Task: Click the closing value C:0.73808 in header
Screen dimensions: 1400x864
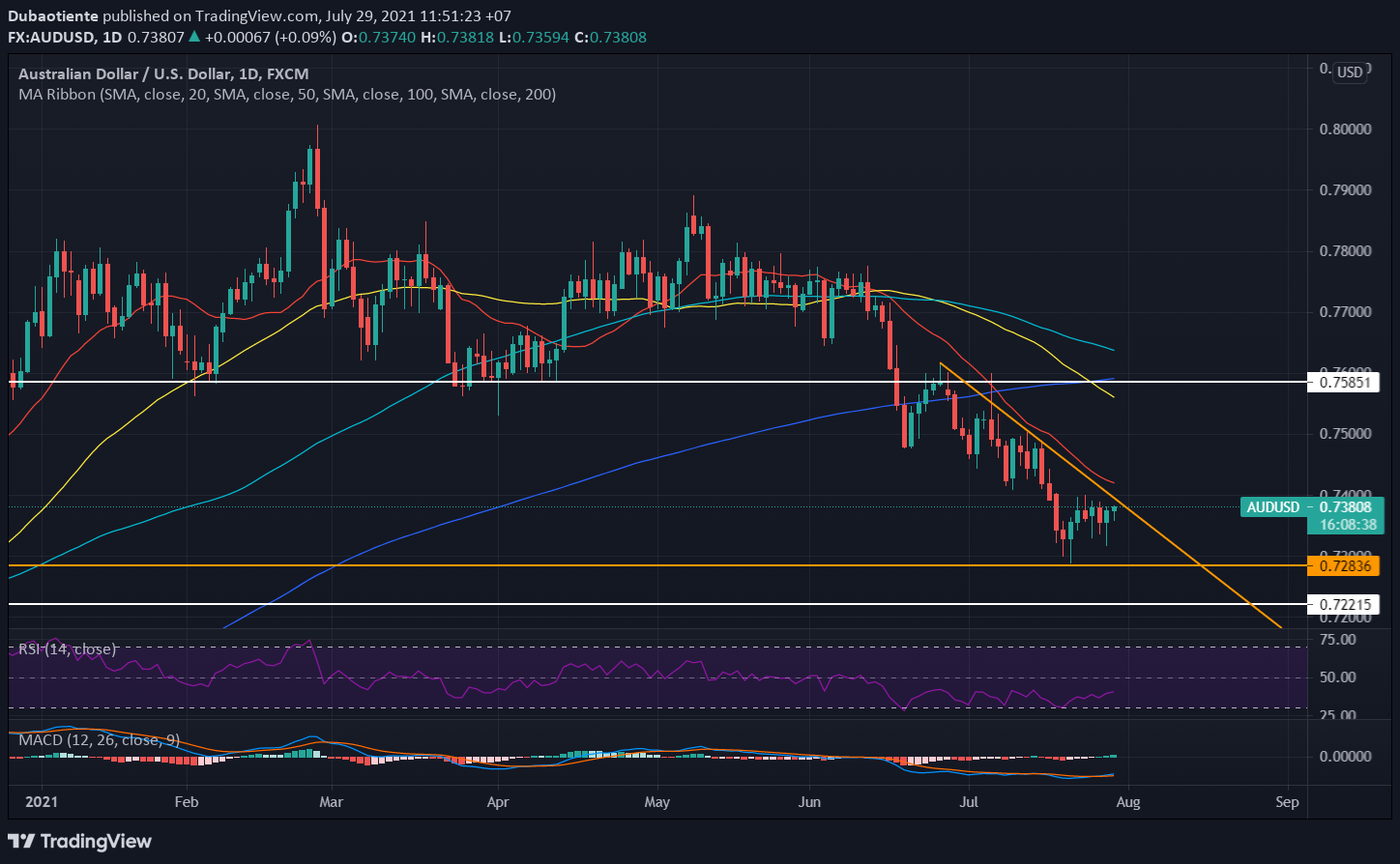Action: (610, 37)
